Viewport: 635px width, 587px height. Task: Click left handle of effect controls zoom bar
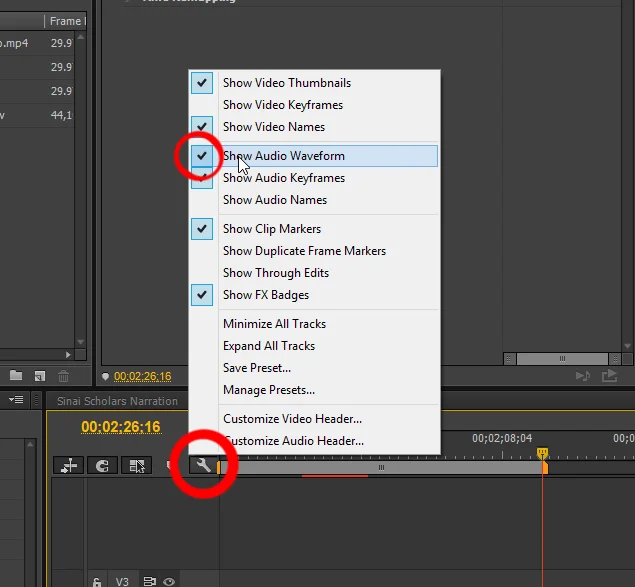[x=509, y=359]
